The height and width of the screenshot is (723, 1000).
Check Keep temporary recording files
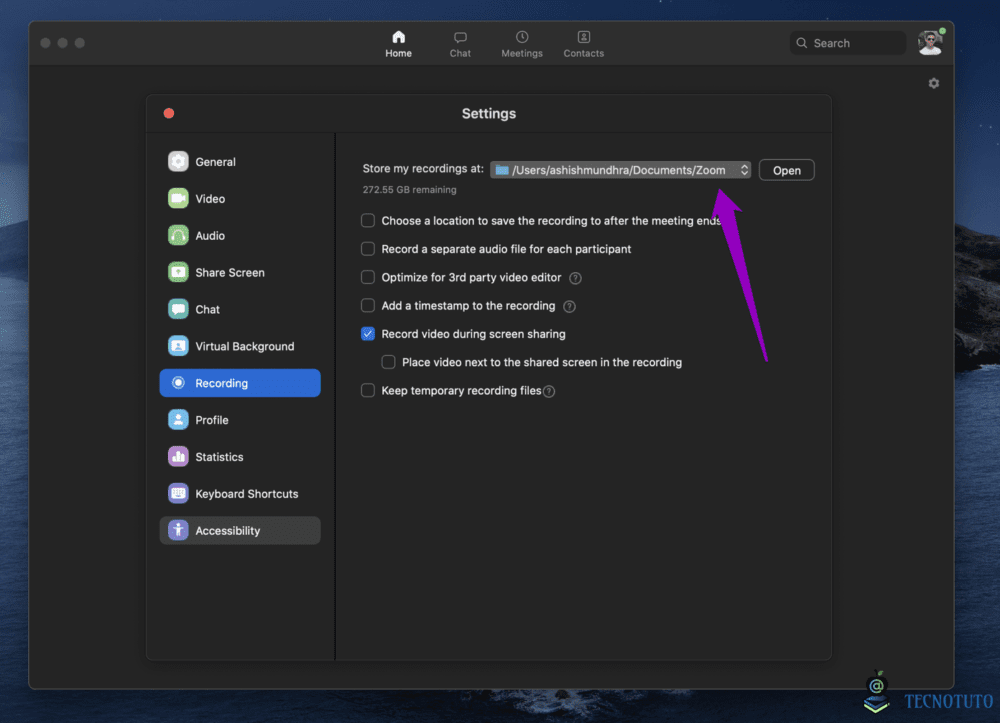(368, 390)
